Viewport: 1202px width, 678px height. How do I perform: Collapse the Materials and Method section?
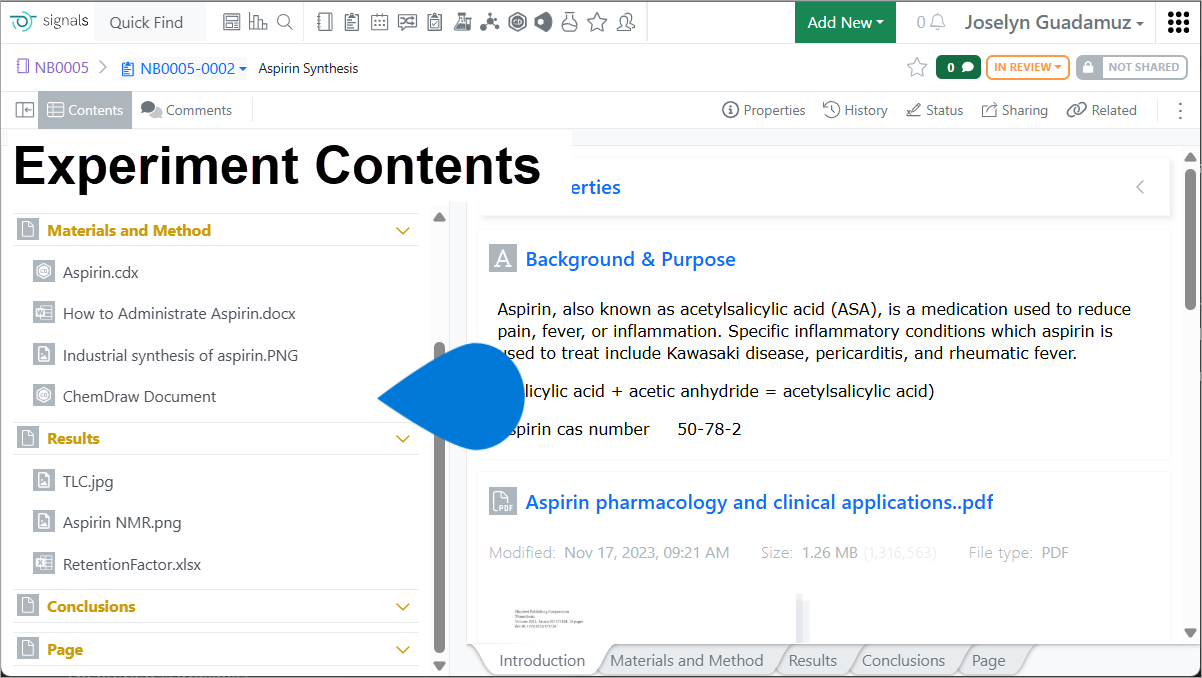coord(403,231)
